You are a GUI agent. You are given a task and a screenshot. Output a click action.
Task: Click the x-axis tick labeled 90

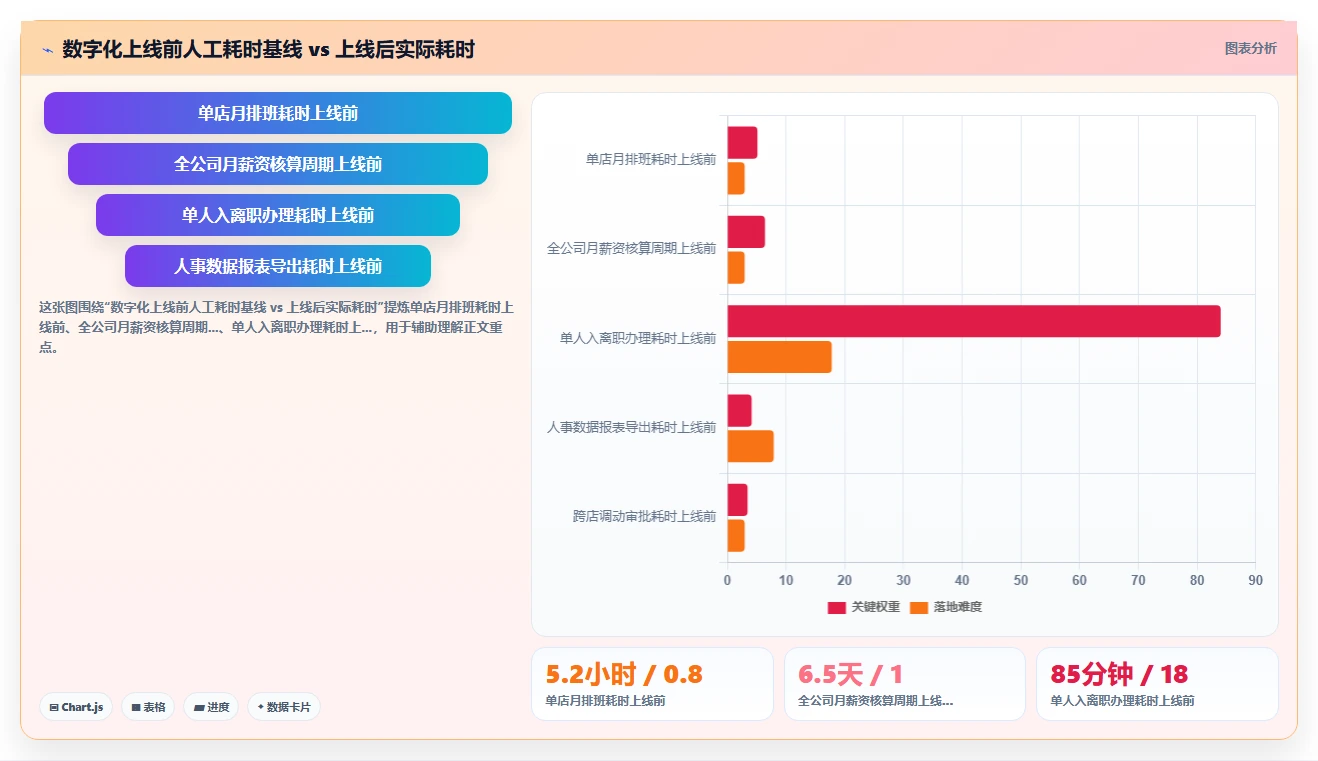tap(1255, 581)
